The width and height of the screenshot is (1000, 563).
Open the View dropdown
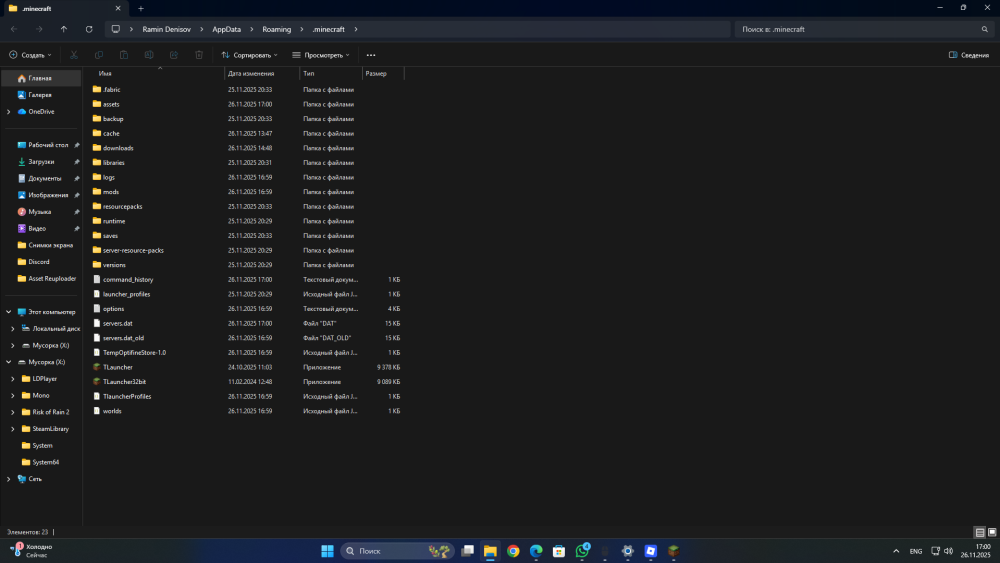point(321,55)
